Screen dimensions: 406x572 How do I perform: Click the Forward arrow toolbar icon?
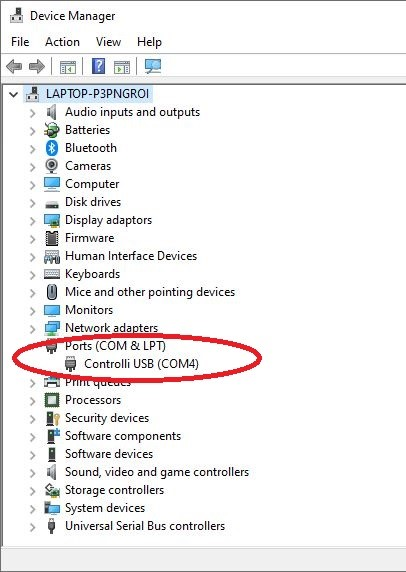pos(37,66)
